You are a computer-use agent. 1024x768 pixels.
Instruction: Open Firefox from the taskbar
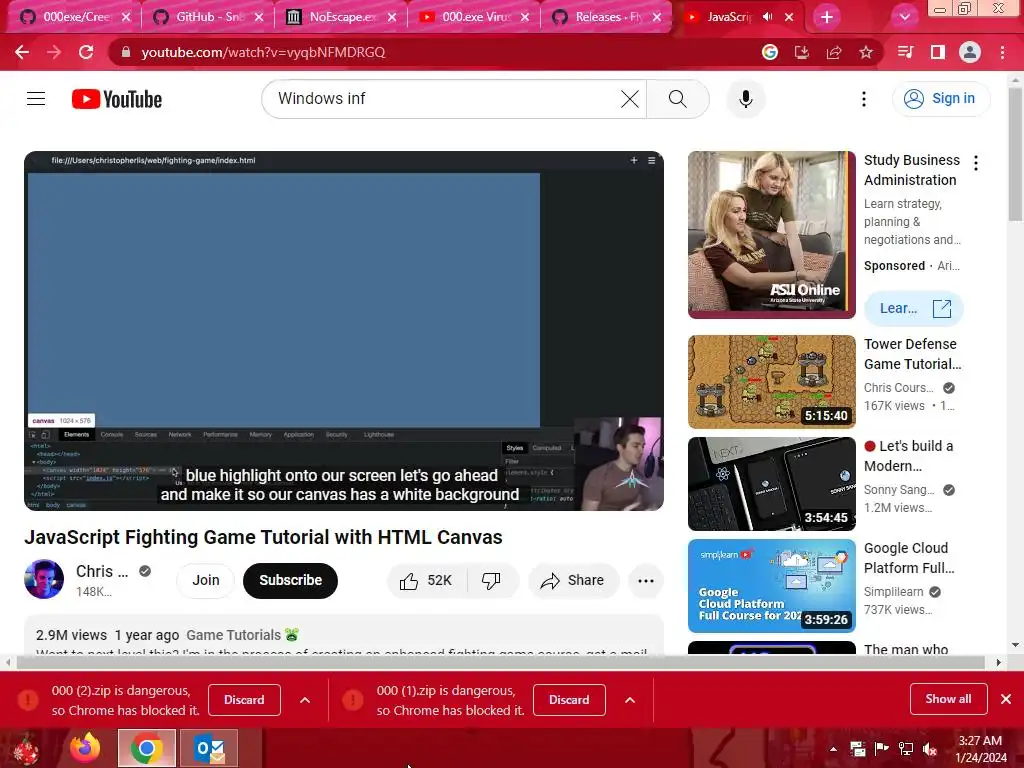point(86,748)
